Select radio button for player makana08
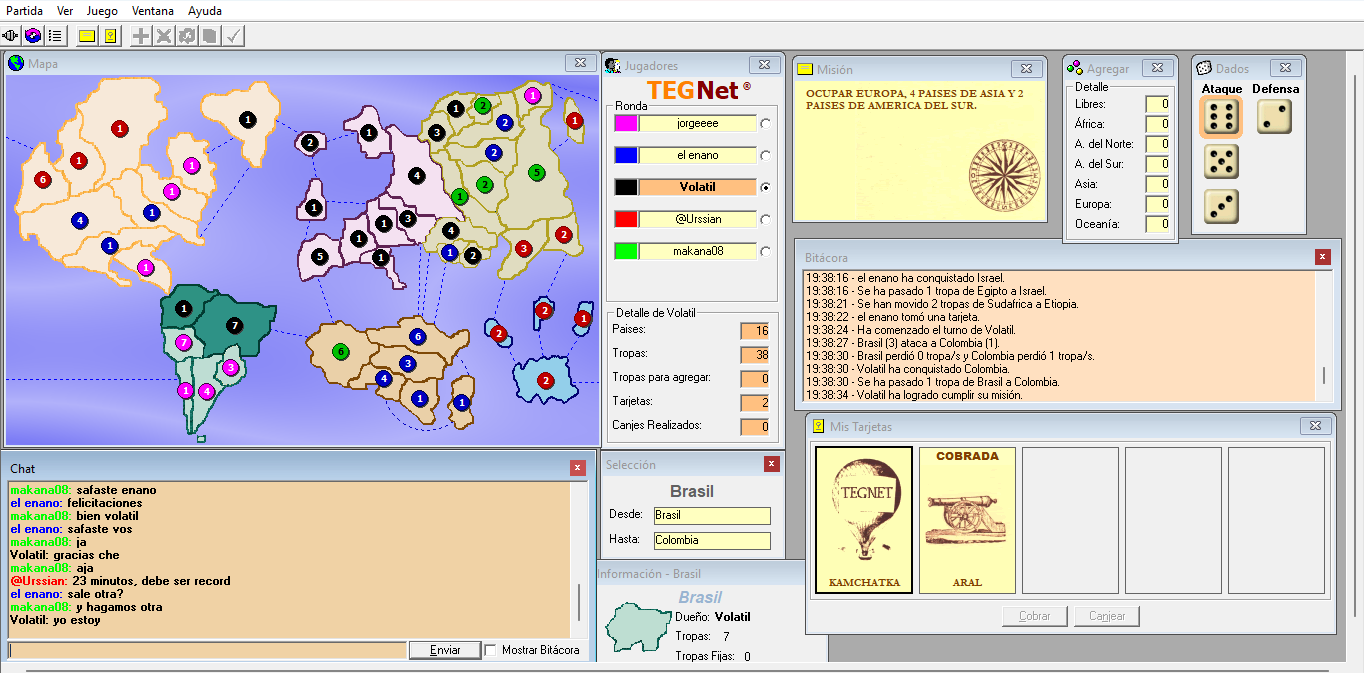Image resolution: width=1364 pixels, height=673 pixels. pos(766,252)
